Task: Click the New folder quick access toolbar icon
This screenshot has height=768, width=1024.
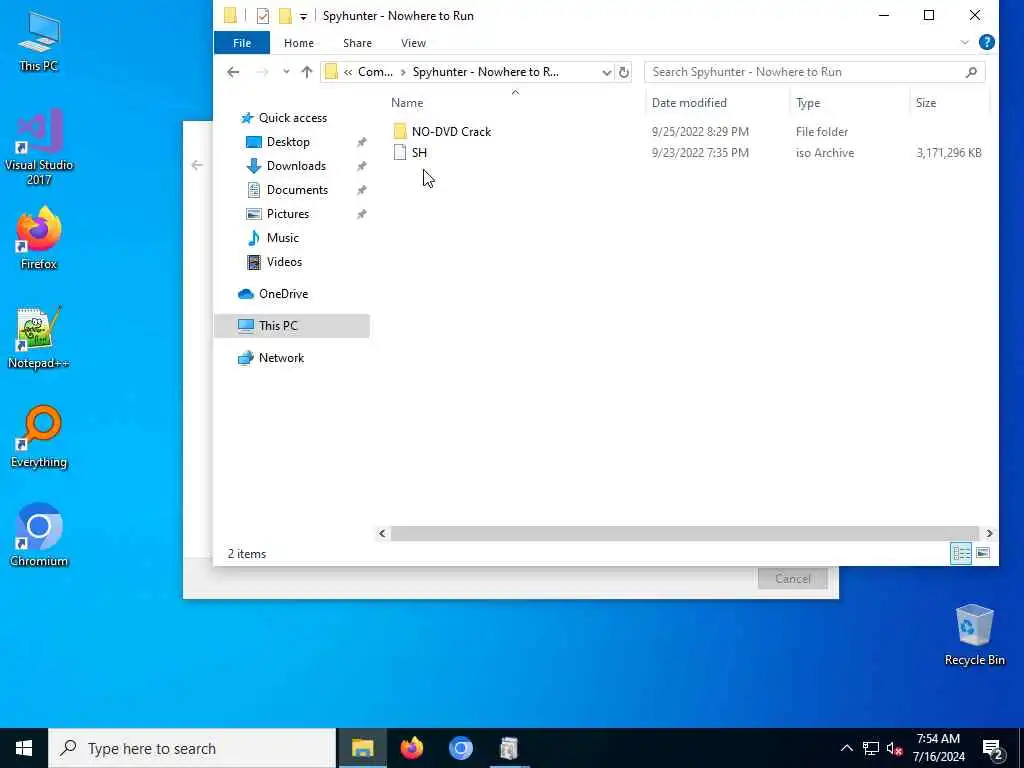Action: click(285, 16)
